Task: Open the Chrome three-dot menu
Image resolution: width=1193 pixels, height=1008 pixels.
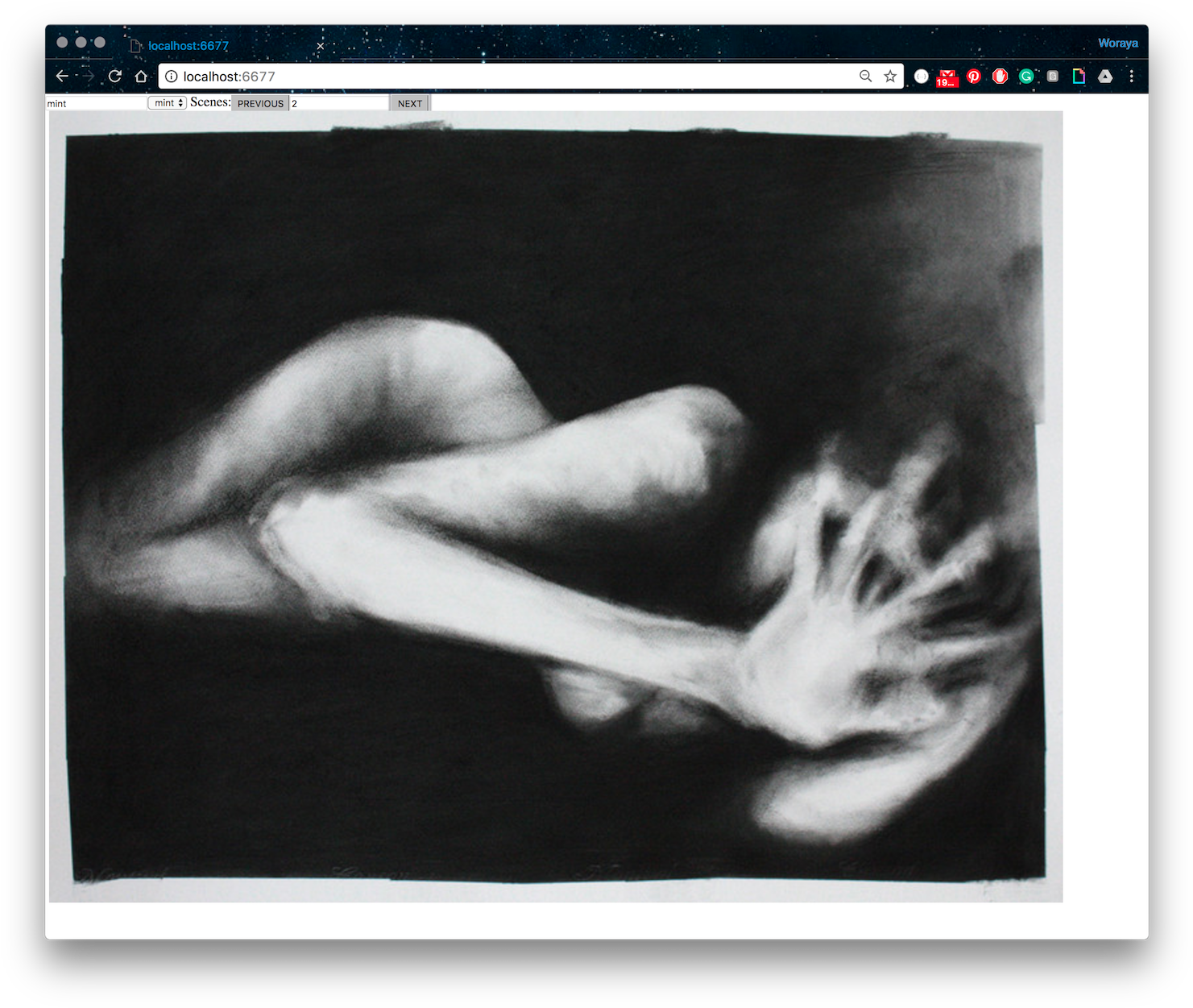Action: [x=1132, y=77]
